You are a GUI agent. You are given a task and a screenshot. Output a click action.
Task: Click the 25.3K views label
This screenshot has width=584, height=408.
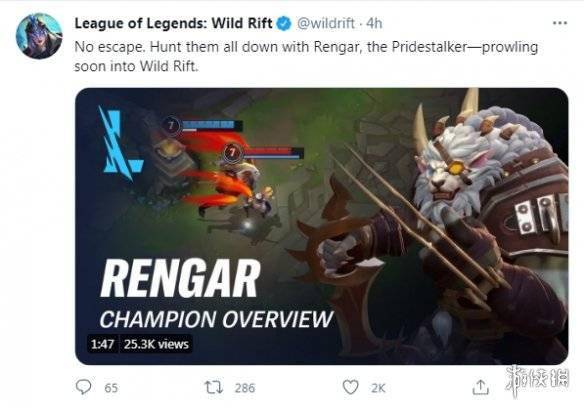click(156, 344)
